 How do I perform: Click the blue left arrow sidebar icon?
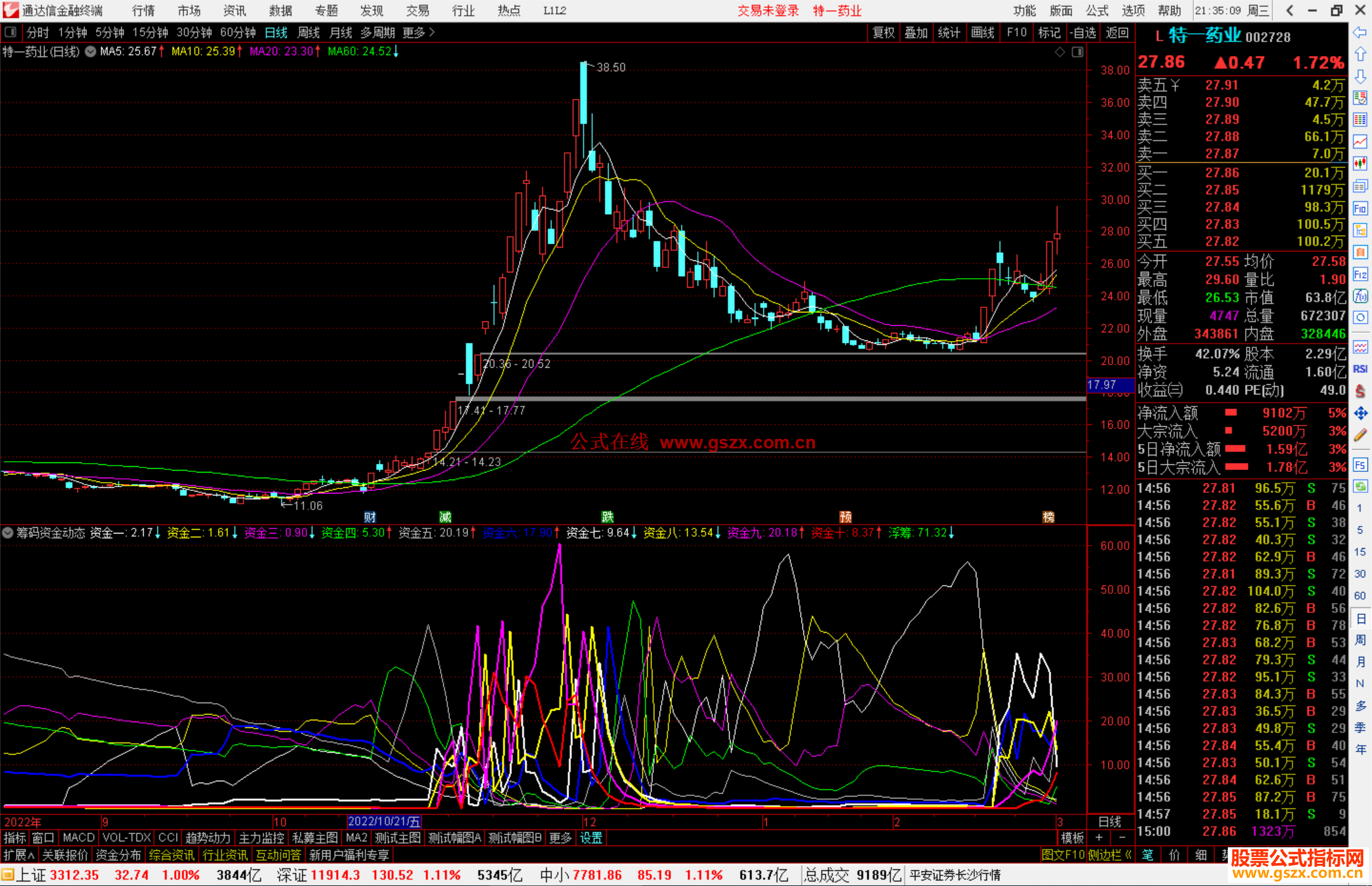click(1360, 32)
